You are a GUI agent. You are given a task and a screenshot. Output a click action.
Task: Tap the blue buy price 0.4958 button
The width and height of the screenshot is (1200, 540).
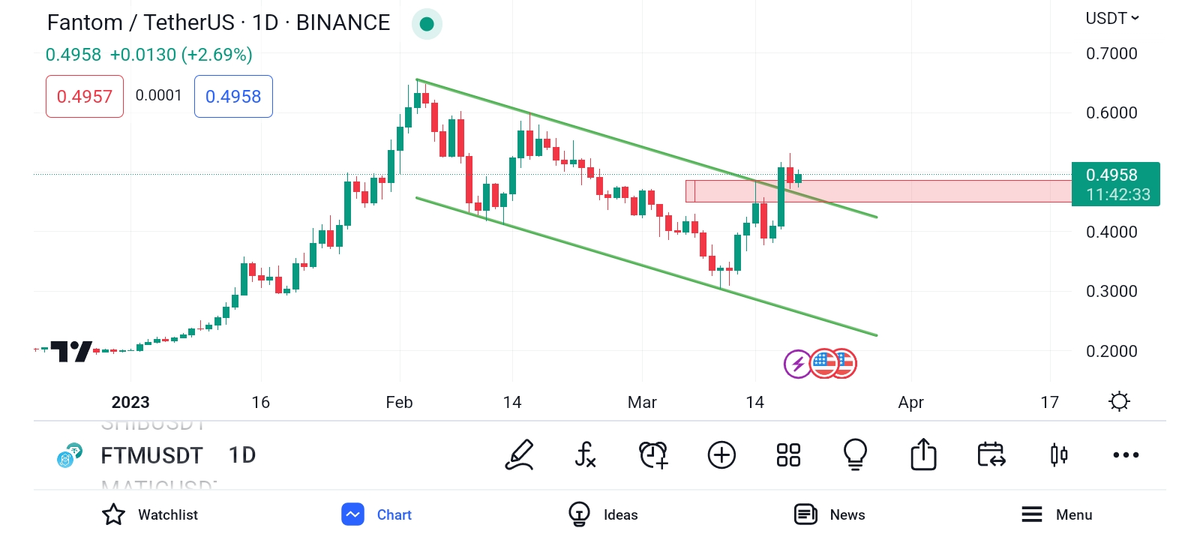pyautogui.click(x=233, y=97)
